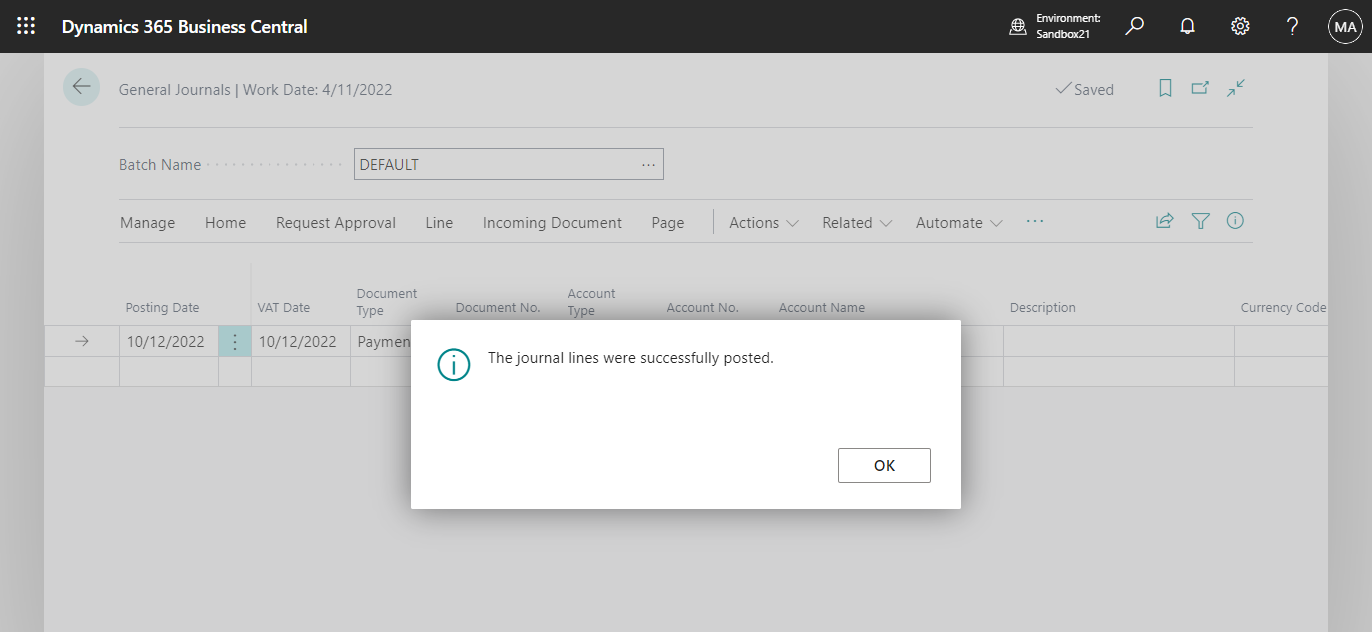This screenshot has width=1372, height=632.
Task: Open the Request Approval menu
Action: 335,222
